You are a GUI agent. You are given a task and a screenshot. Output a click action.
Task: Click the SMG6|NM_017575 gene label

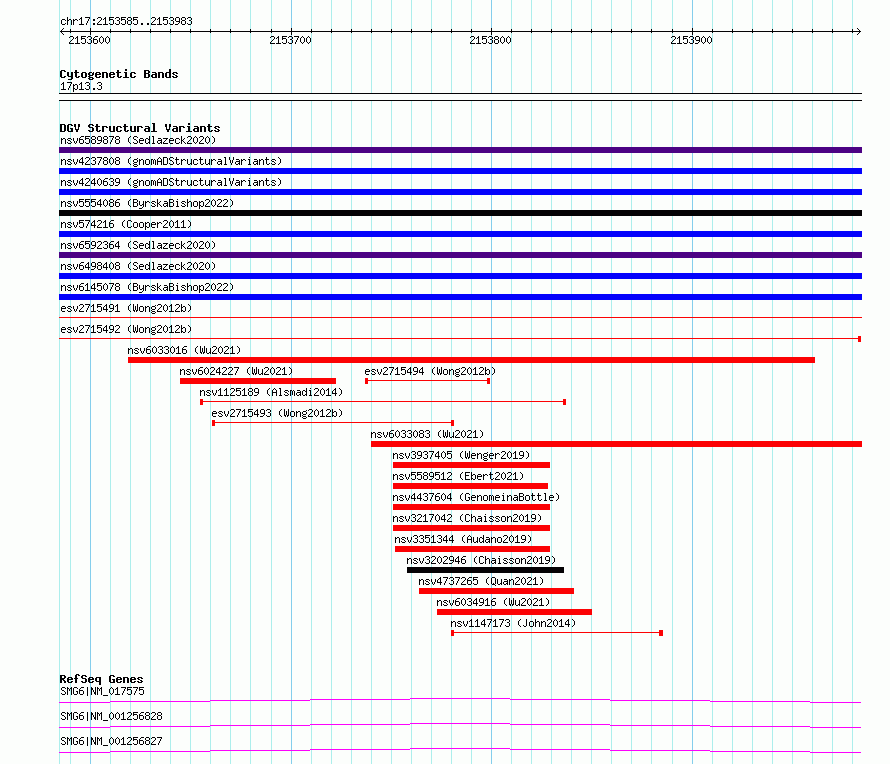click(x=102, y=691)
